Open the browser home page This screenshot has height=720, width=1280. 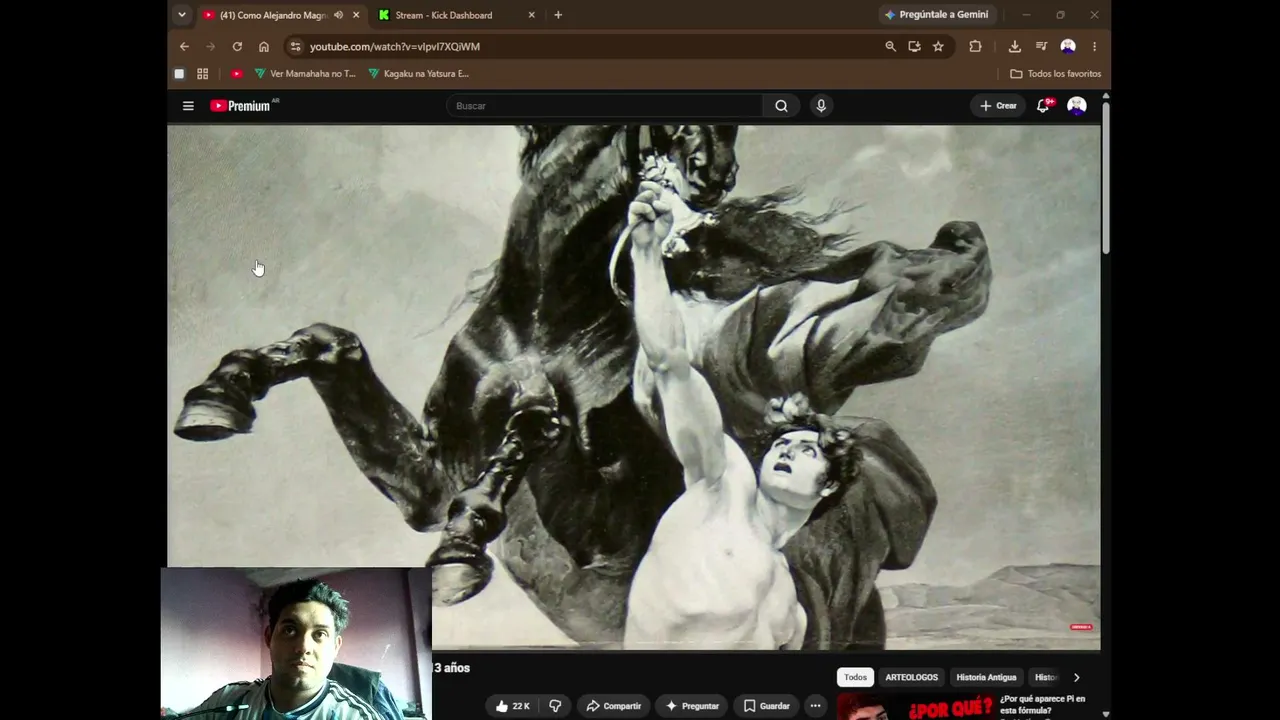[264, 46]
